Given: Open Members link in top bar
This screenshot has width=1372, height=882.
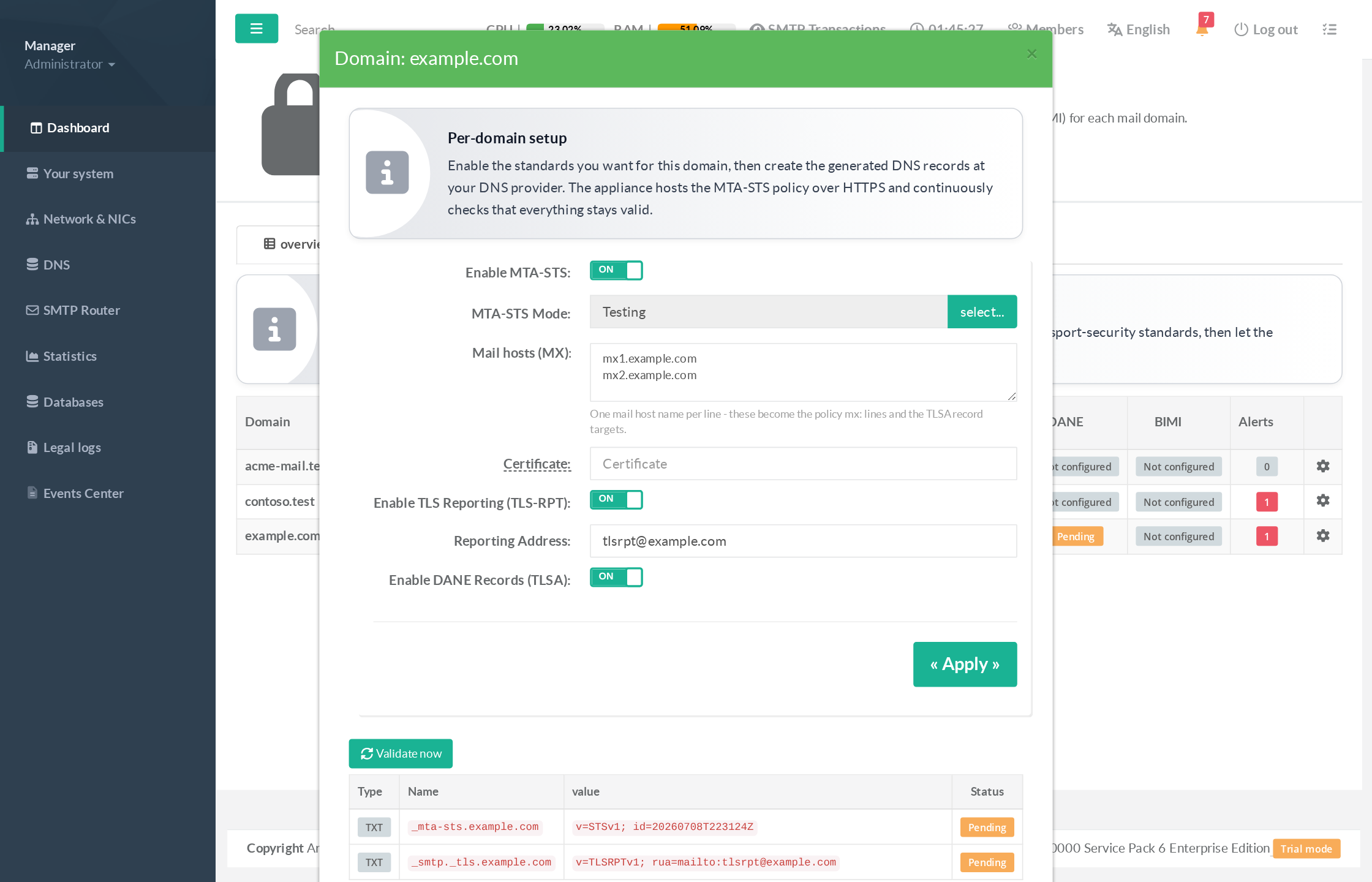Looking at the screenshot, I should click(x=1046, y=29).
